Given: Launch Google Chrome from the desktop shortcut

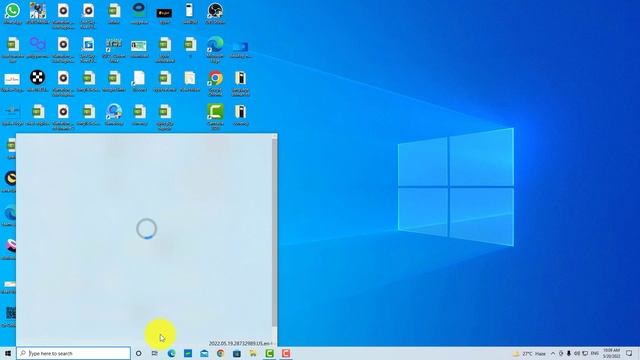Looking at the screenshot, I should pyautogui.click(x=215, y=82).
